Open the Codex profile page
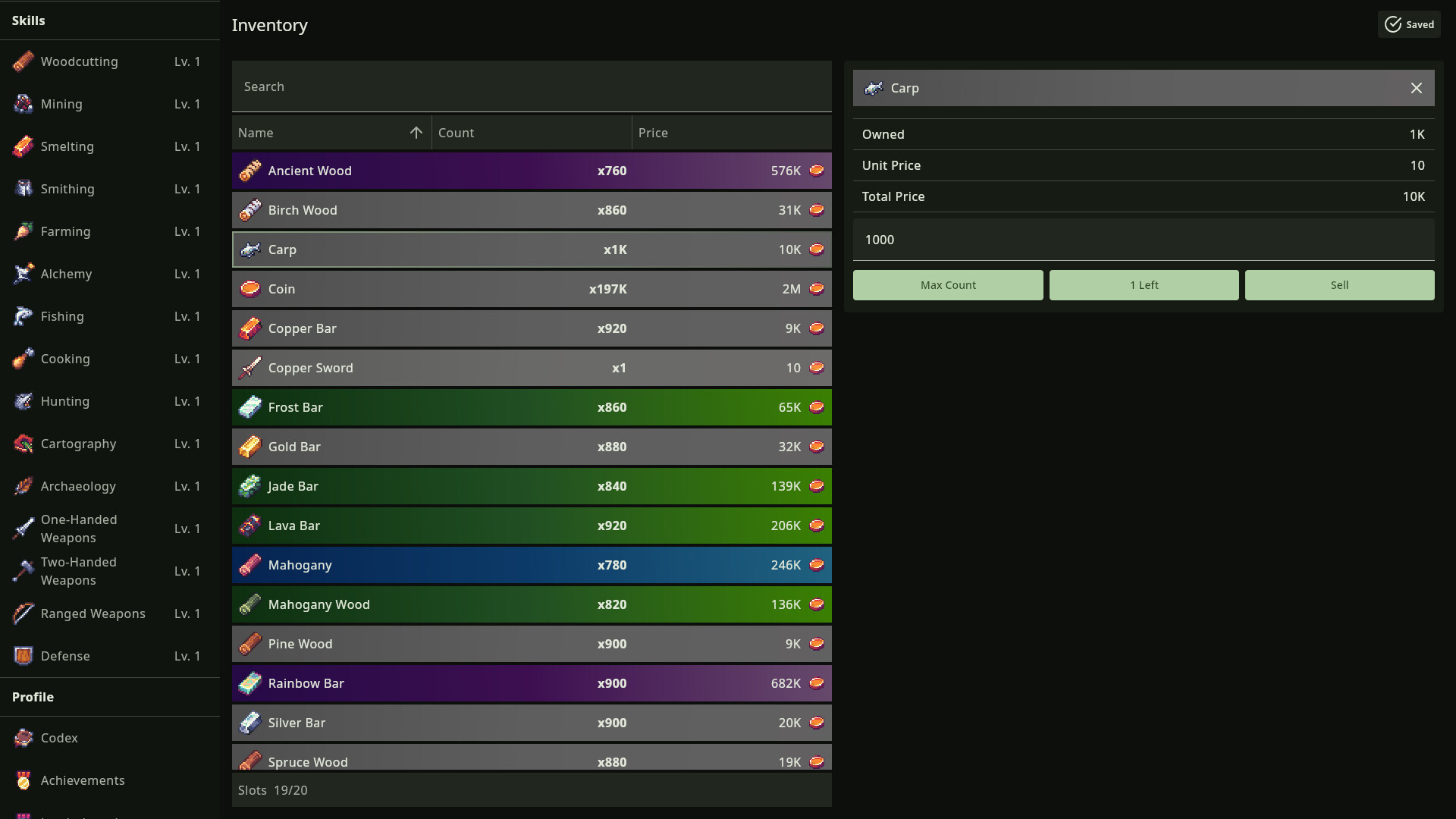Image resolution: width=1456 pixels, height=819 pixels. (59, 738)
